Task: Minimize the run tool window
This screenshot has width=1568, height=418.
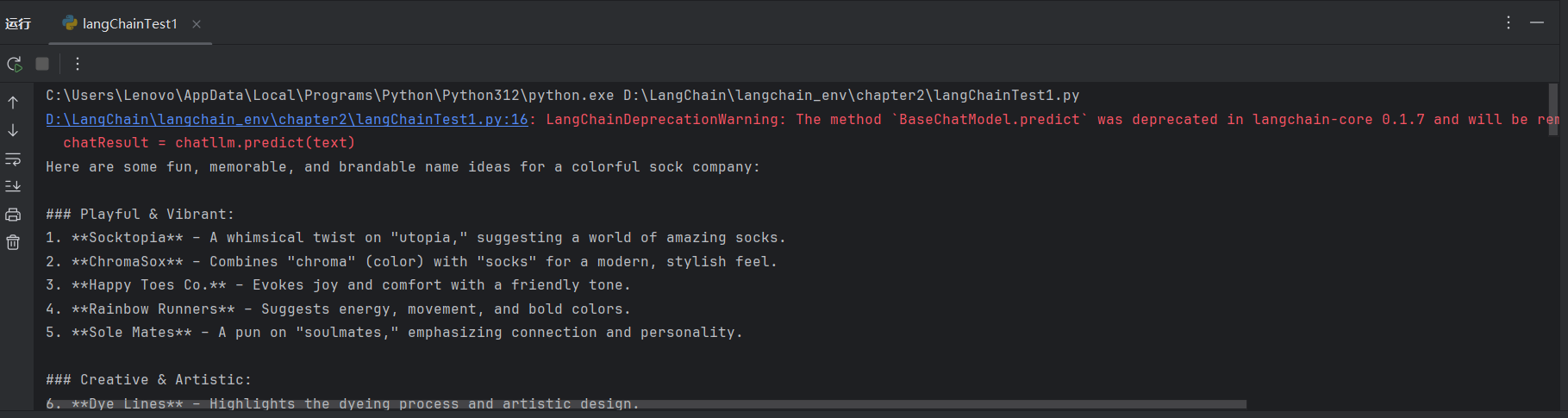Action: pyautogui.click(x=1537, y=22)
